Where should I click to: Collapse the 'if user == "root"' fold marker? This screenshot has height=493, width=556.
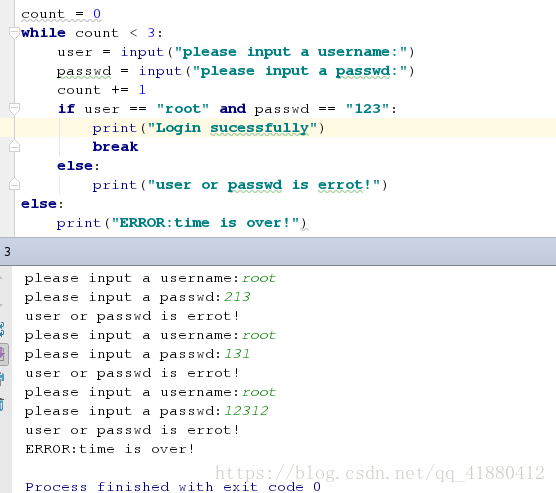14,109
